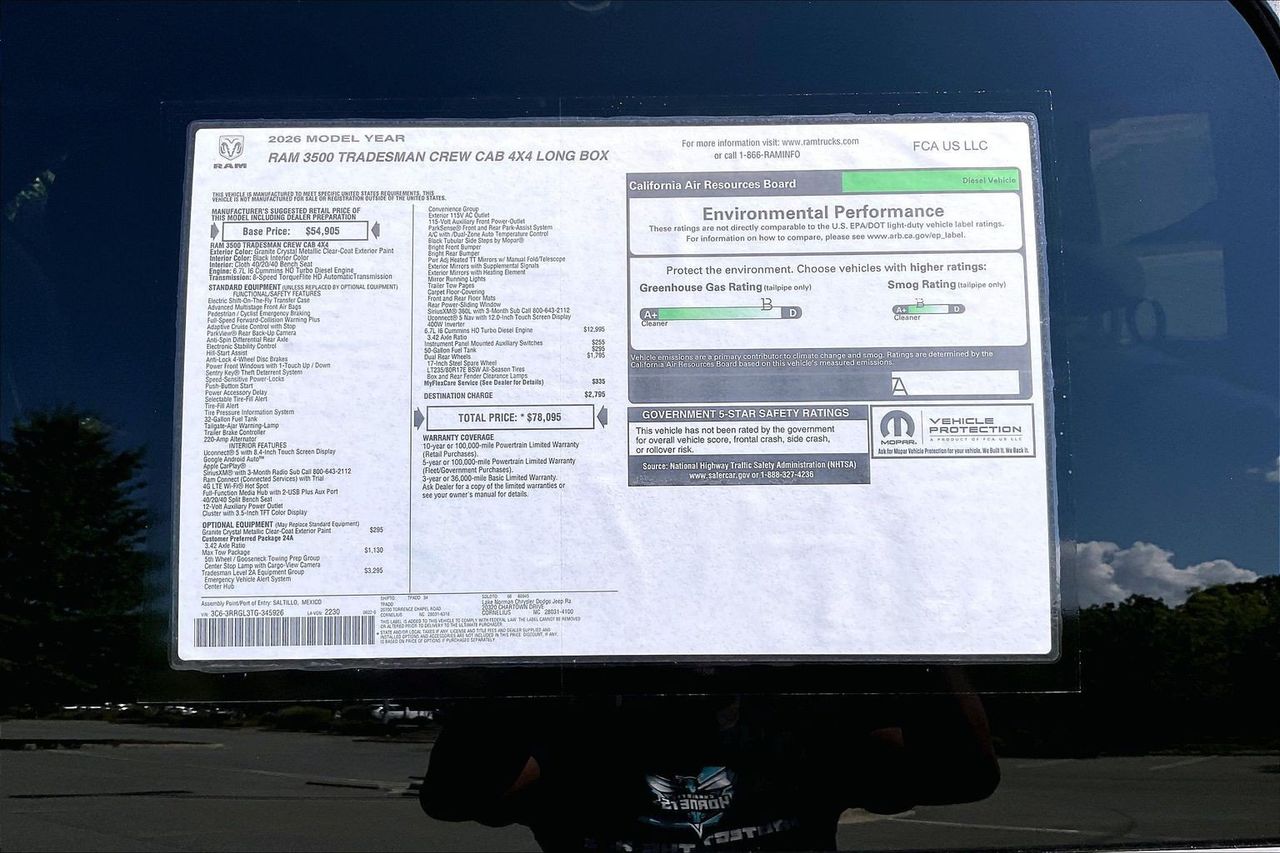Click the barcode under the VIN
This screenshot has height=853, width=1280.
point(284,631)
